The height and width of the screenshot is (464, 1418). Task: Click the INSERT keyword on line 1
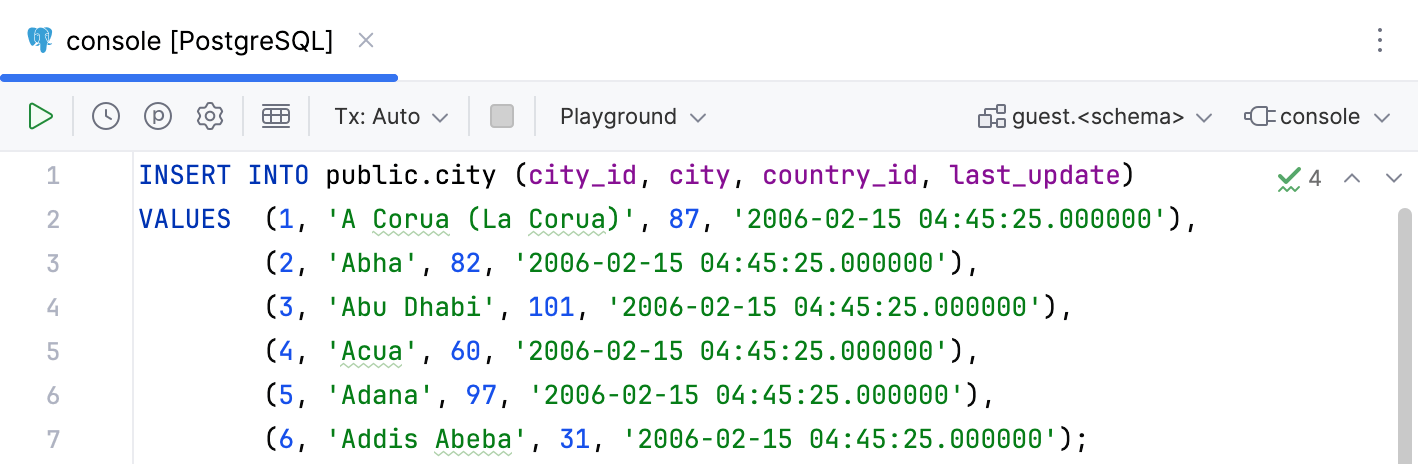click(x=185, y=176)
